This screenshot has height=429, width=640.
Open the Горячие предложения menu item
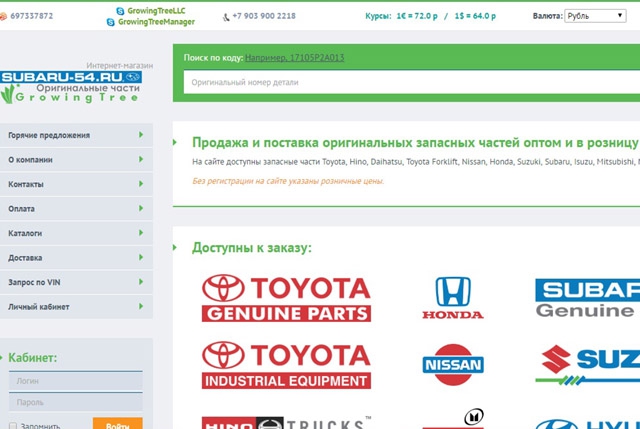click(x=76, y=135)
